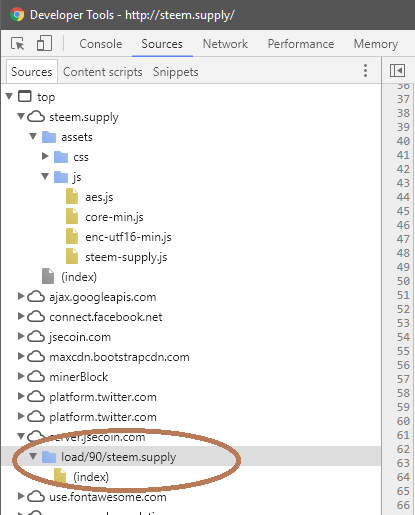Expand the css folder arrow
Screen dimensions: 415x515
tap(45, 156)
